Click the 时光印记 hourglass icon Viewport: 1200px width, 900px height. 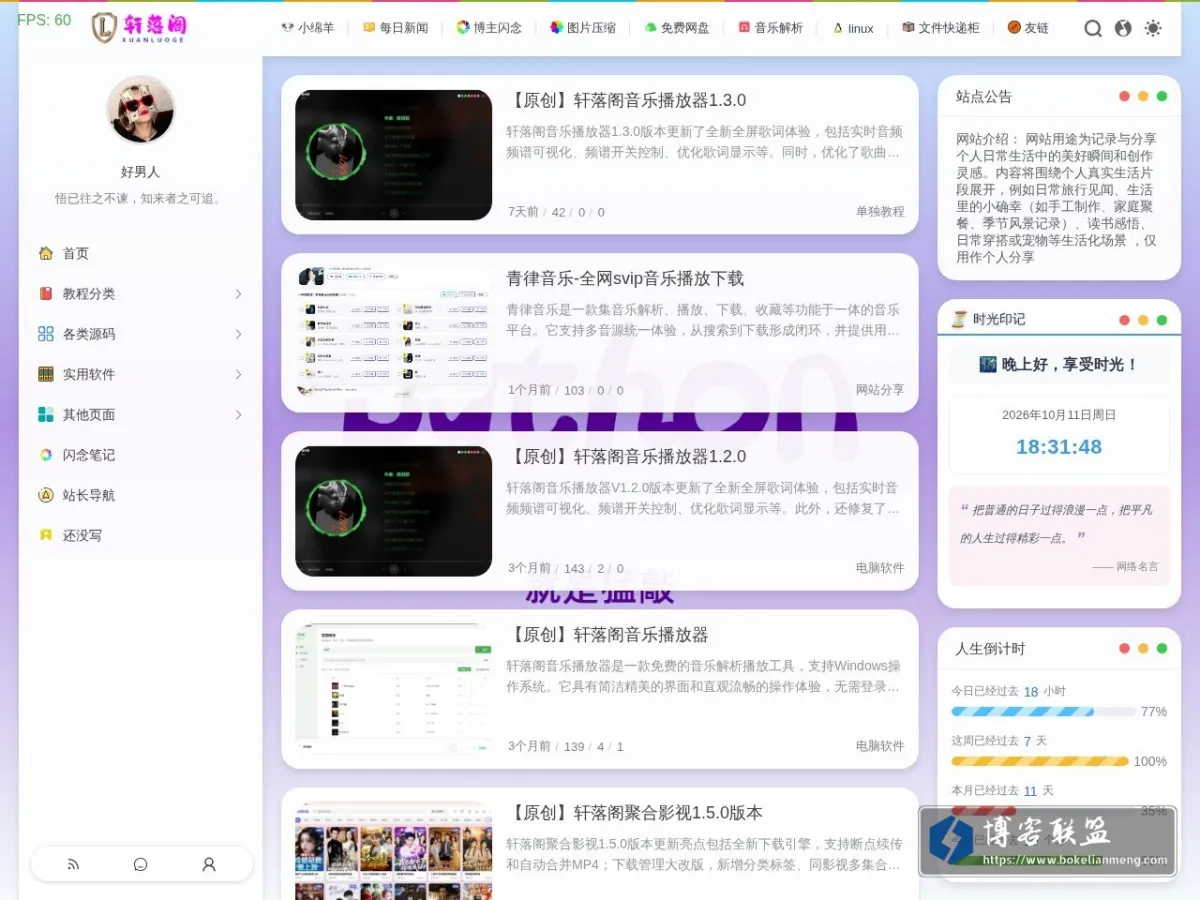point(959,319)
